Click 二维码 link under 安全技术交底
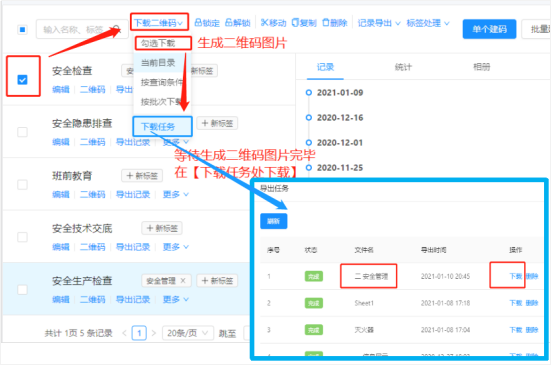 (x=92, y=247)
